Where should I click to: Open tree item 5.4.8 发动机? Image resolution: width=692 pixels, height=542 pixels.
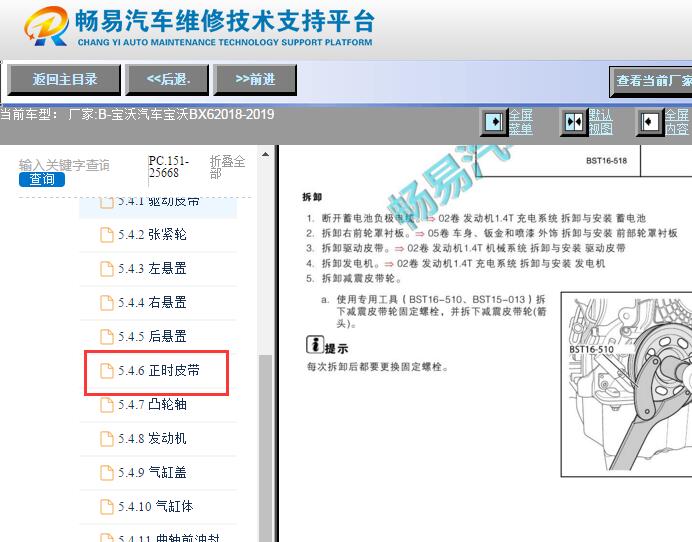pos(152,439)
